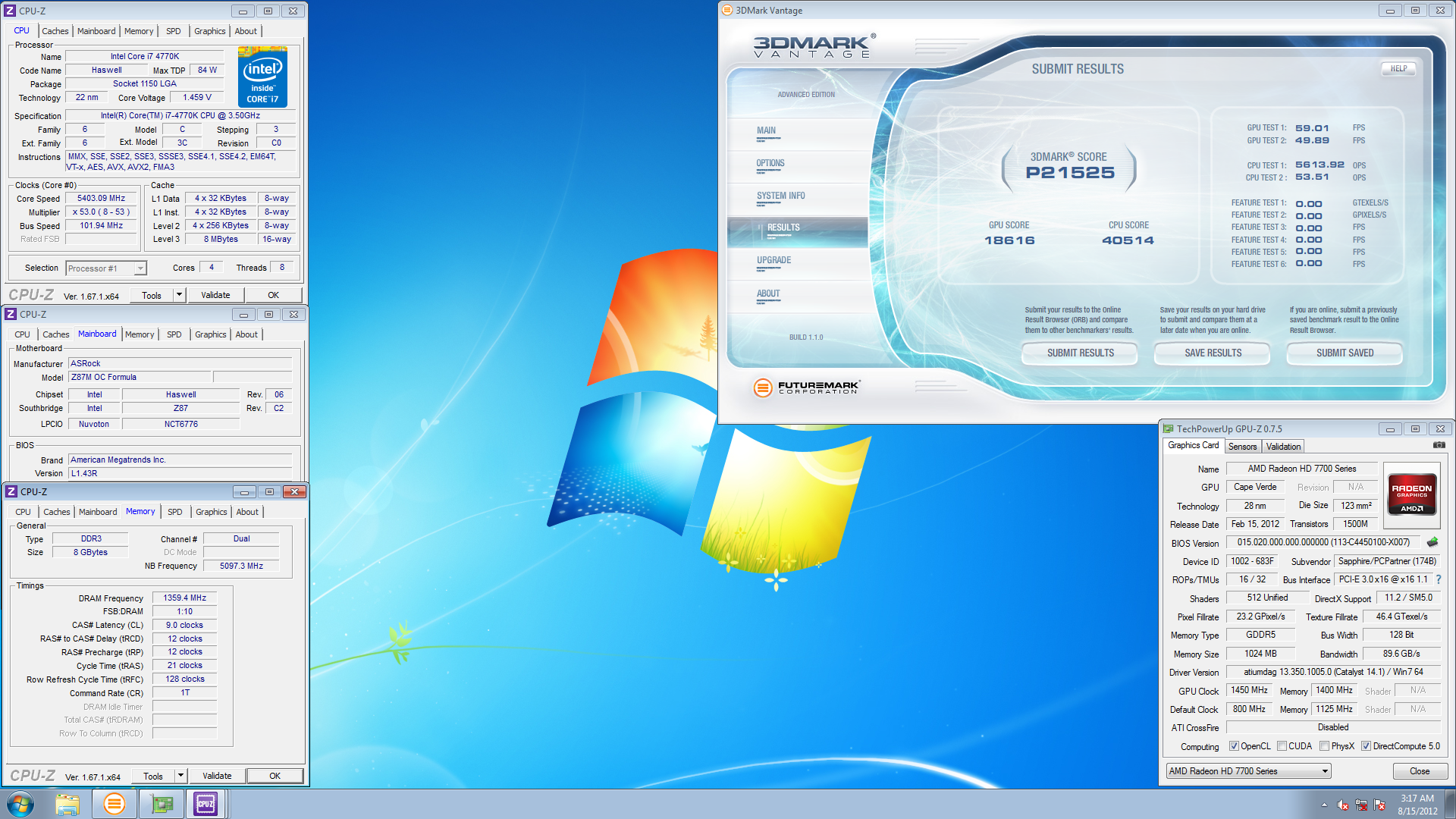Open the Processor #1 selection dropdown

pos(106,268)
